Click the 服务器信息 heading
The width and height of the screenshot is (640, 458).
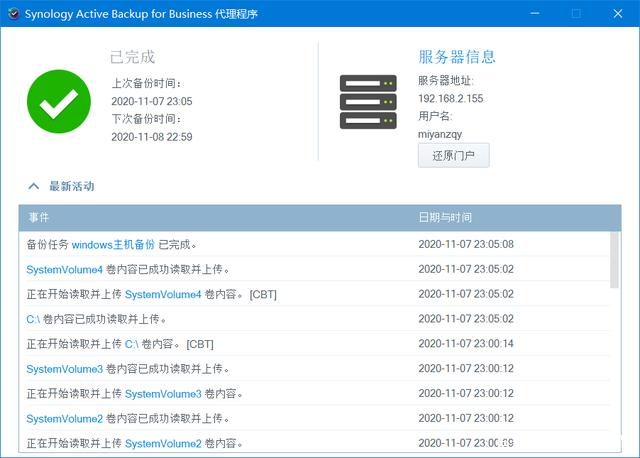[457, 57]
